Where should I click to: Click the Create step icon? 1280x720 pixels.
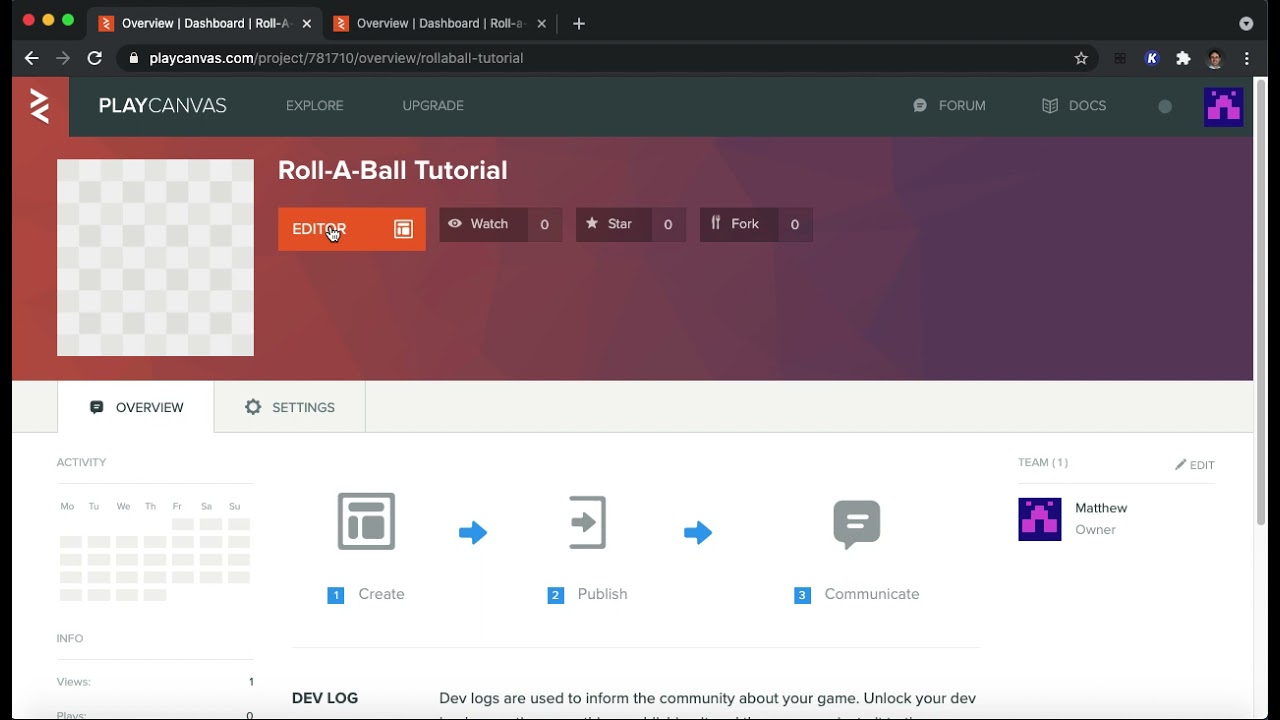point(366,521)
